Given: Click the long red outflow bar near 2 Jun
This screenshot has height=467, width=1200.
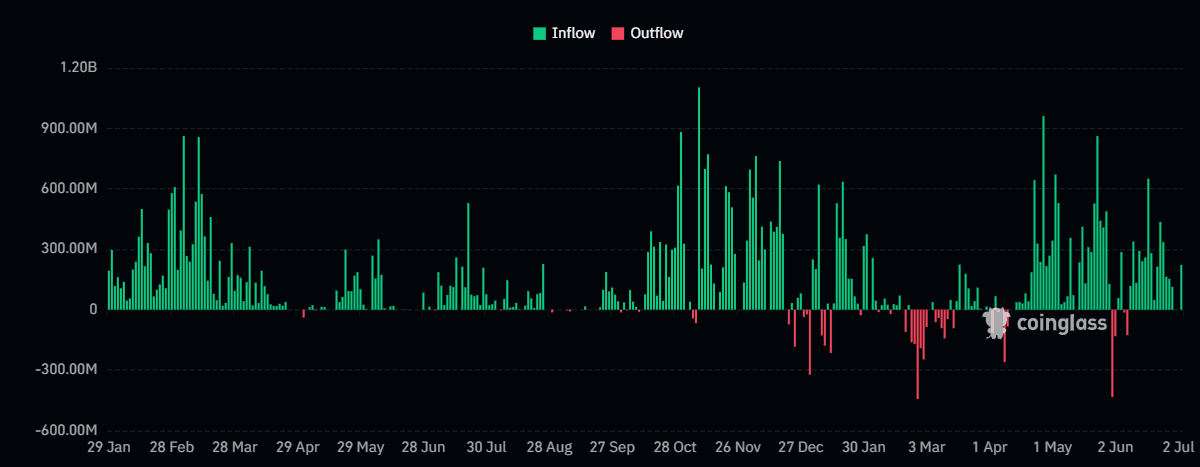Looking at the screenshot, I should (1112, 353).
